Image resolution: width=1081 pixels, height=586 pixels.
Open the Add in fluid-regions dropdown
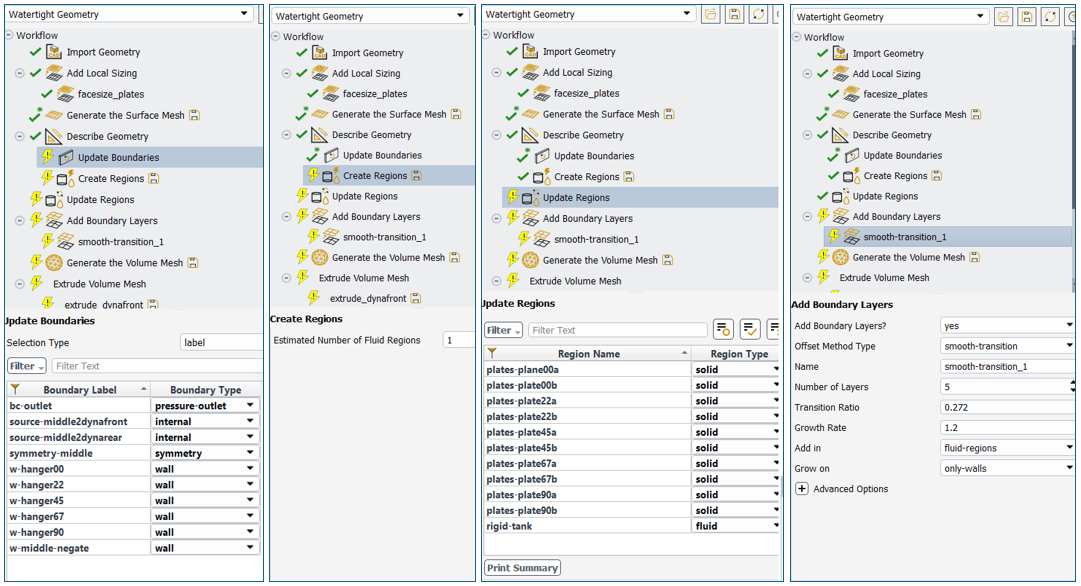point(1069,448)
